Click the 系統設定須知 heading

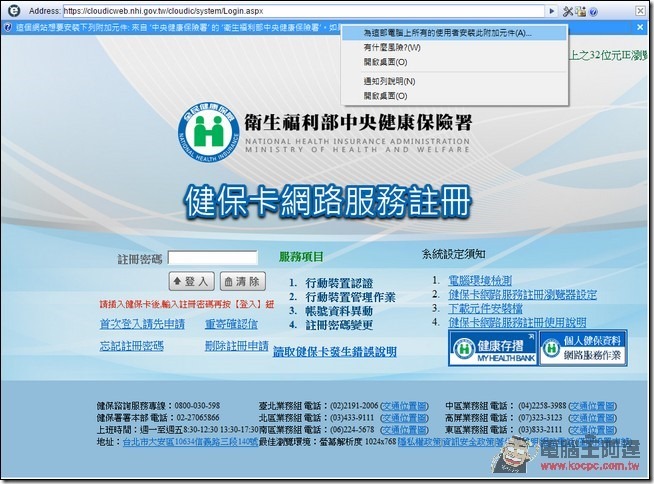click(453, 254)
